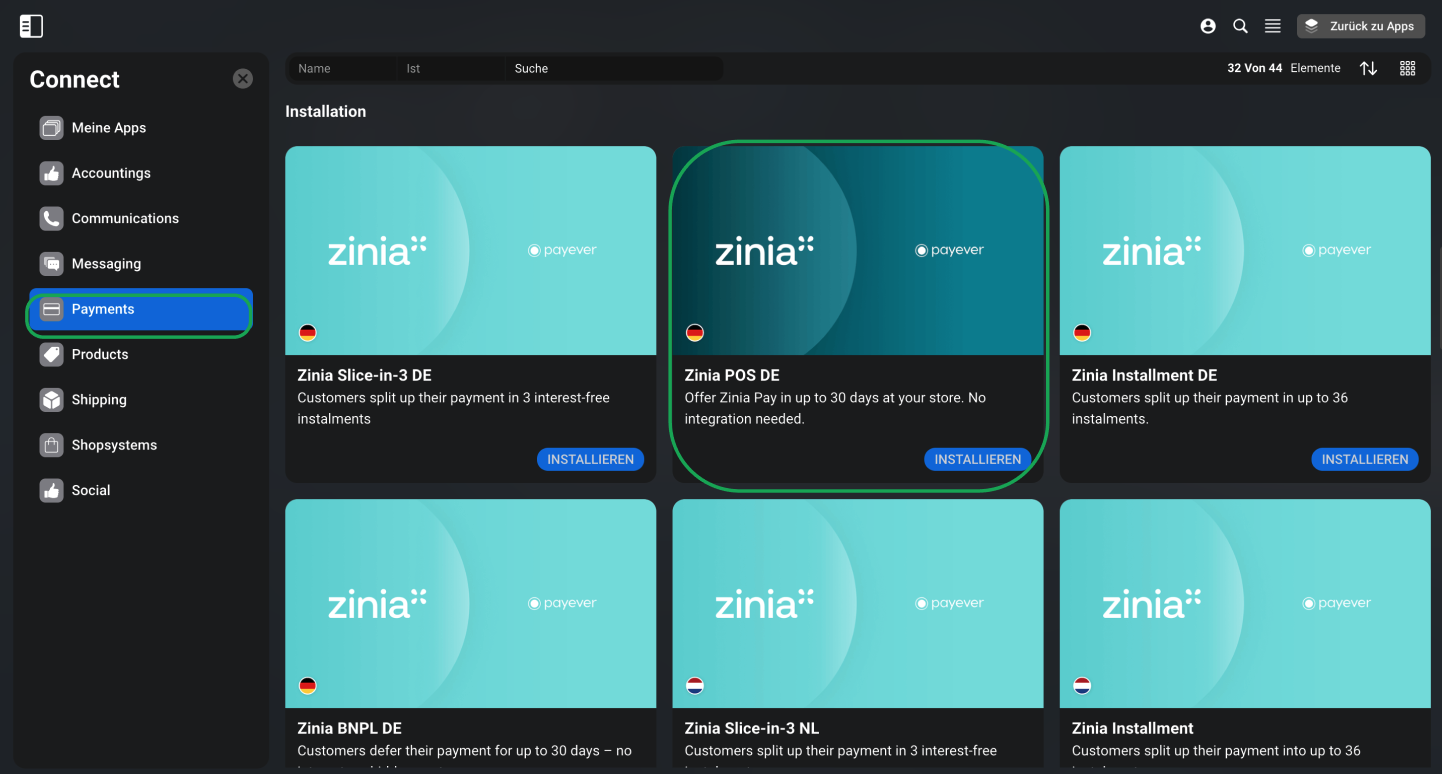Select the Shopsystems category
Viewport: 1442px width, 774px height.
pos(140,445)
